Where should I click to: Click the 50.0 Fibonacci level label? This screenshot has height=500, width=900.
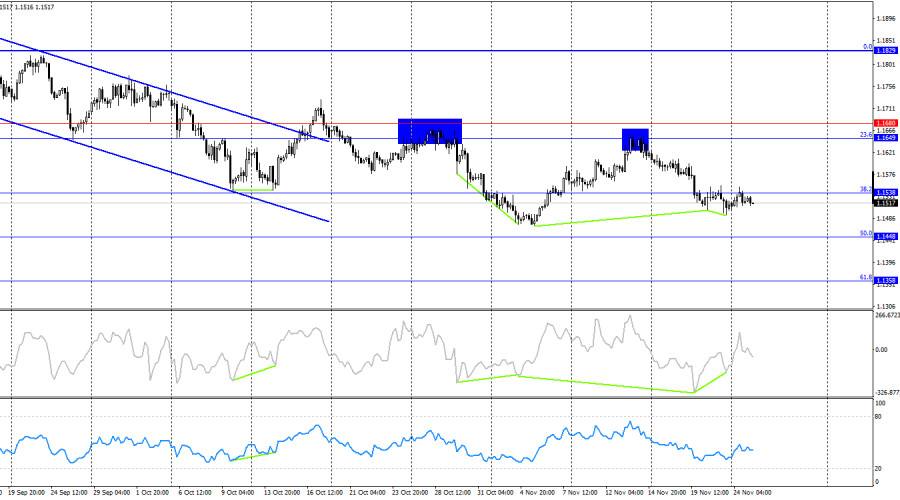[866, 234]
